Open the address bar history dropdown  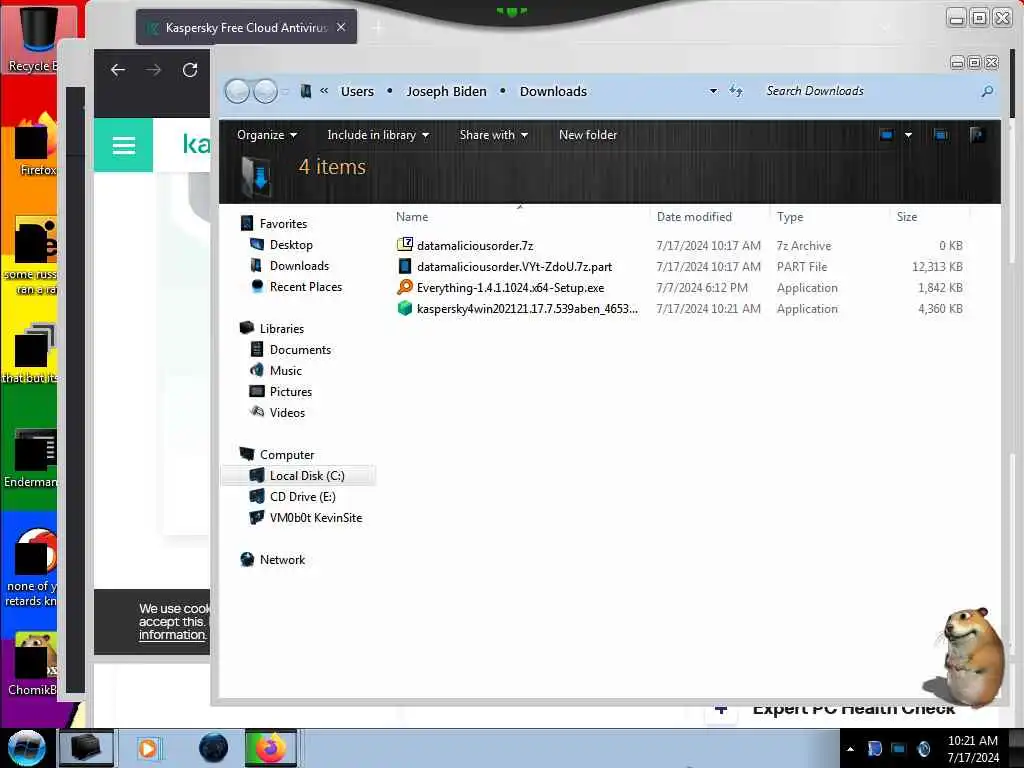coord(713,91)
